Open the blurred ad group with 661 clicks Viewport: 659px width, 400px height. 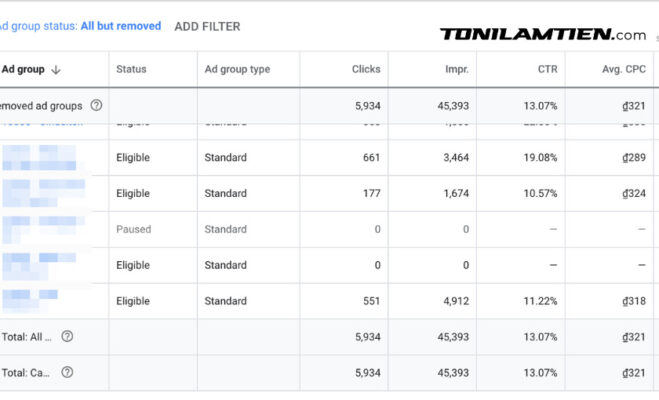[43, 158]
